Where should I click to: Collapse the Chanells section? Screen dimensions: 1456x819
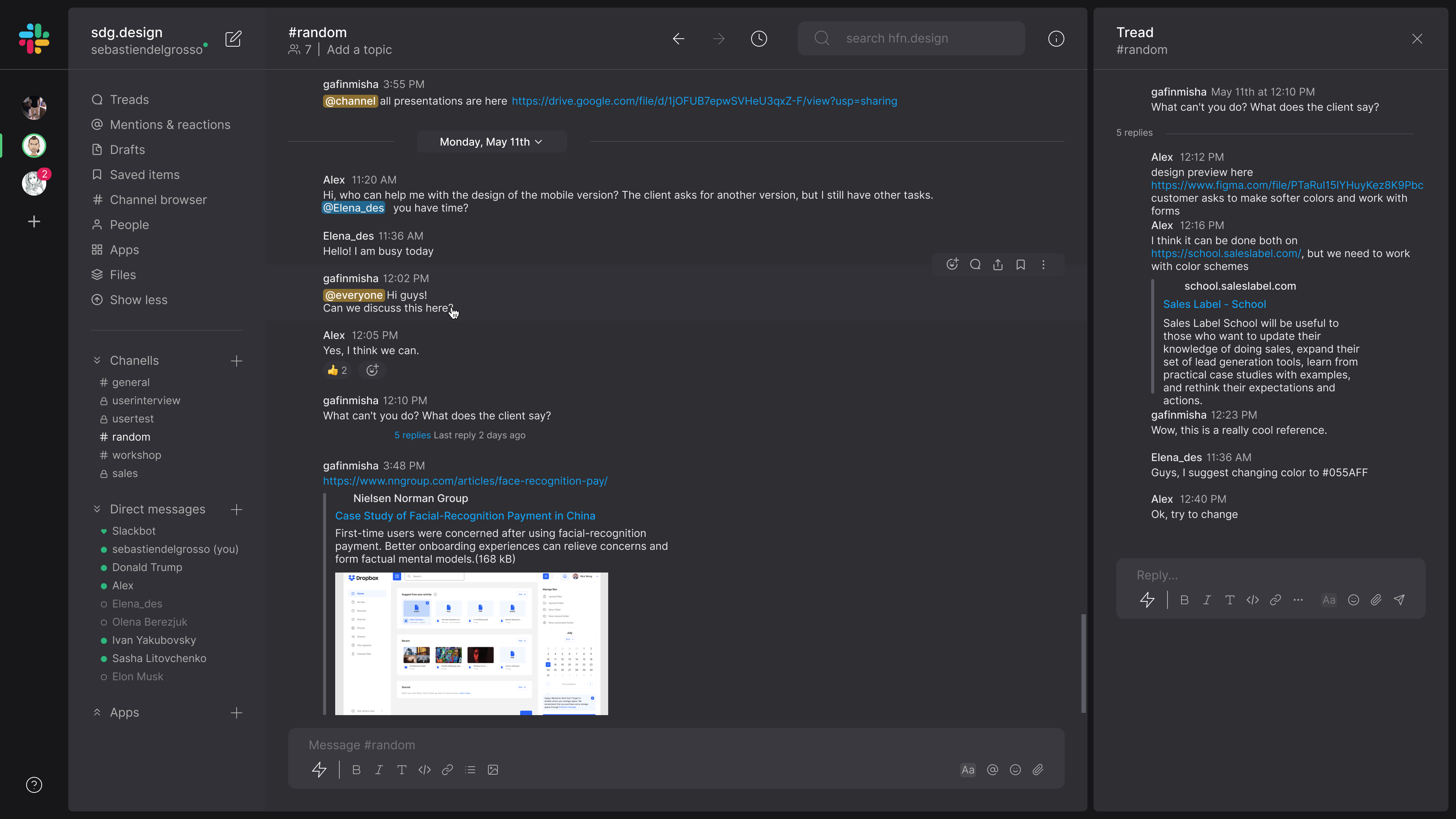pos(97,361)
